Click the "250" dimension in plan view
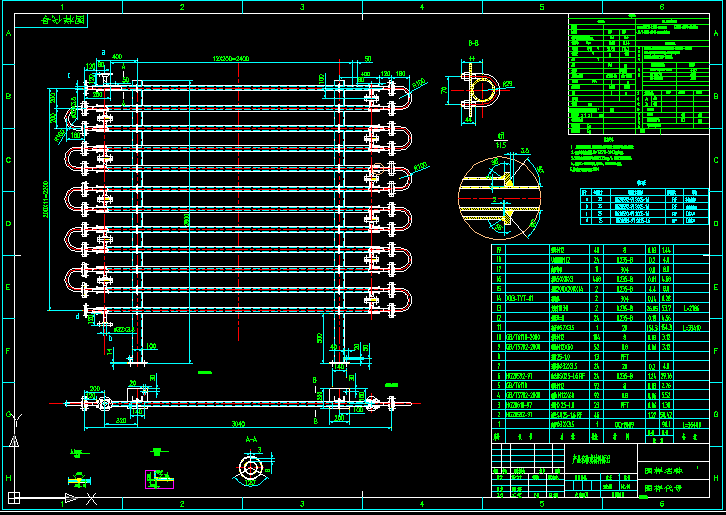The image size is (726, 515). click(121, 421)
